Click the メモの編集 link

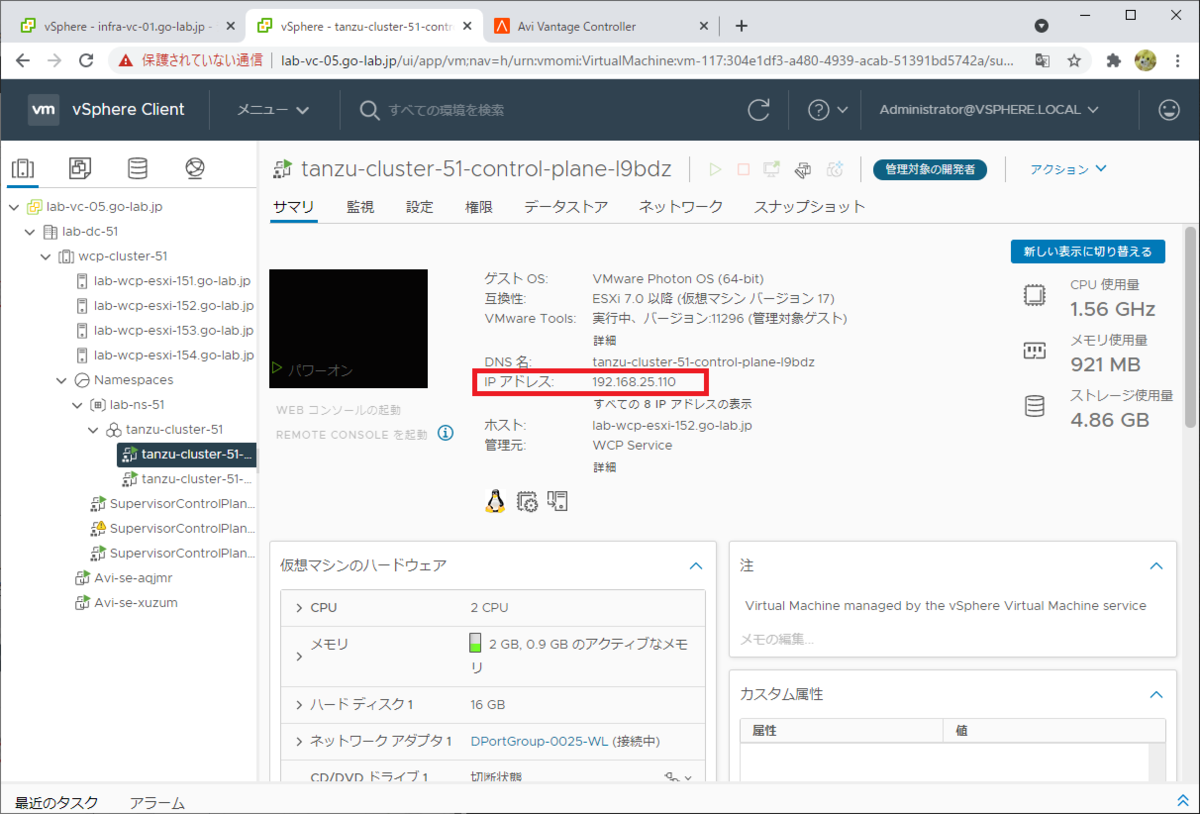(x=777, y=640)
